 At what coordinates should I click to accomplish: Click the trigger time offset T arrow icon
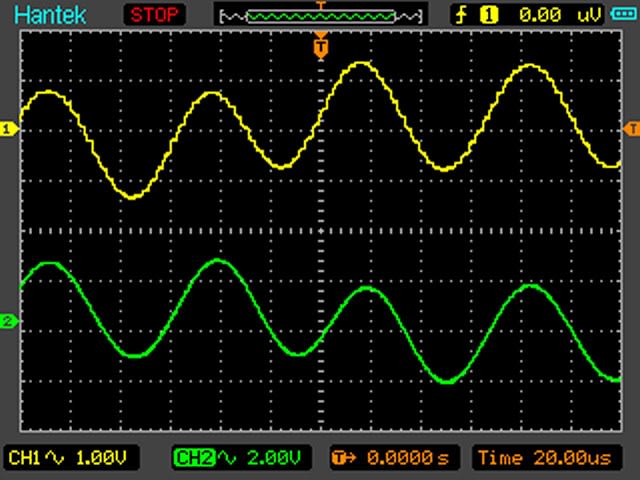pos(343,458)
